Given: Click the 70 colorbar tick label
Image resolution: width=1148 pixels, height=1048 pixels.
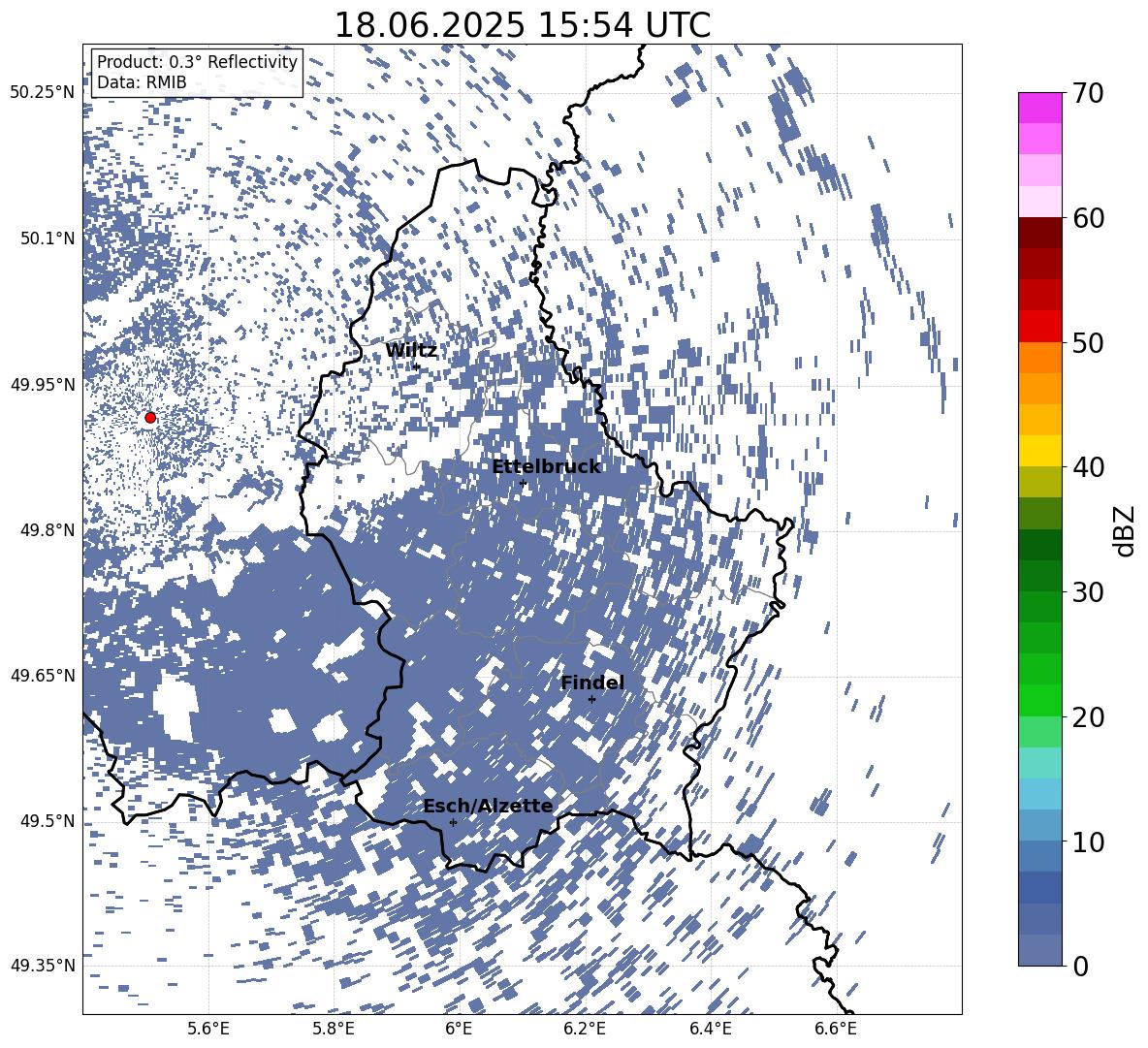Looking at the screenshot, I should coord(1088,93).
